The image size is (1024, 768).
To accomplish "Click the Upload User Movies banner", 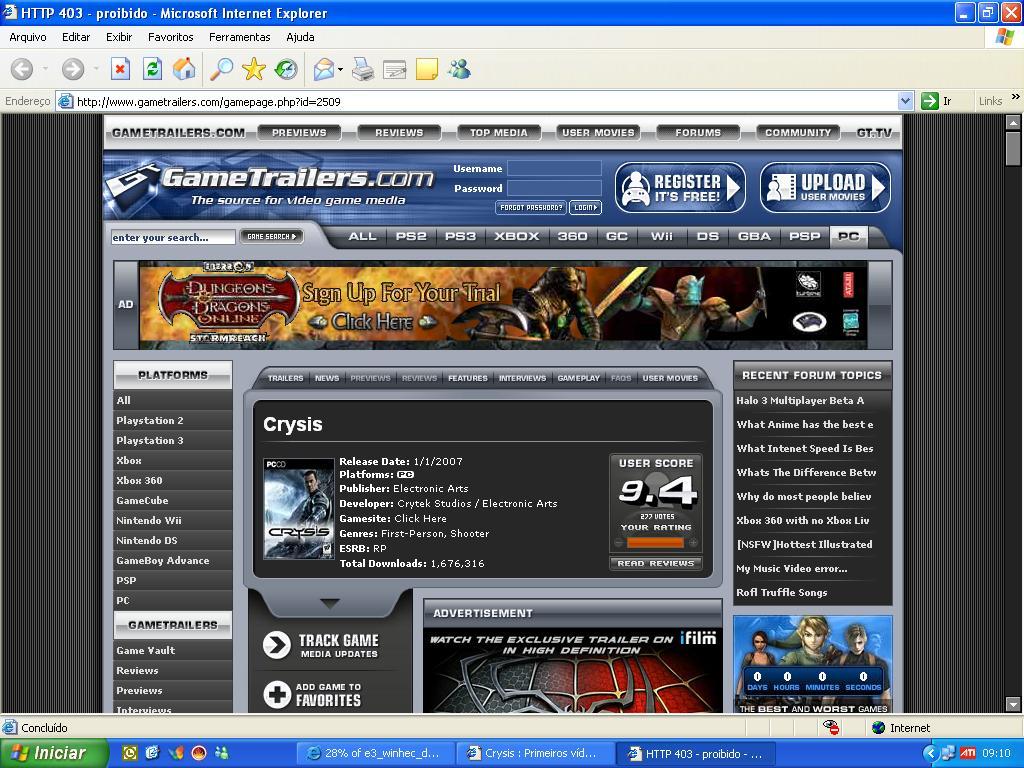I will point(825,187).
